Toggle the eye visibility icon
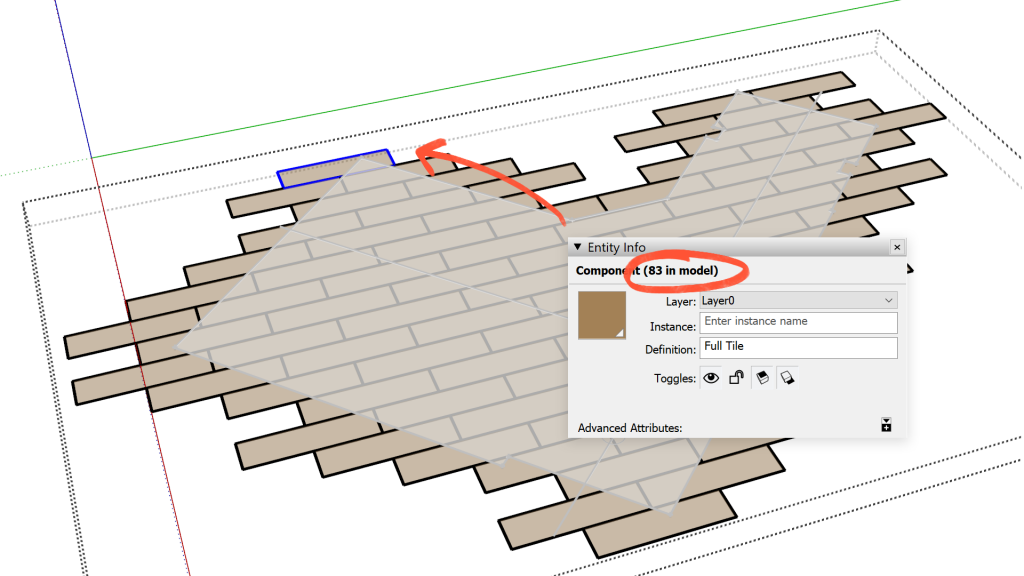1024x576 pixels. click(x=711, y=378)
